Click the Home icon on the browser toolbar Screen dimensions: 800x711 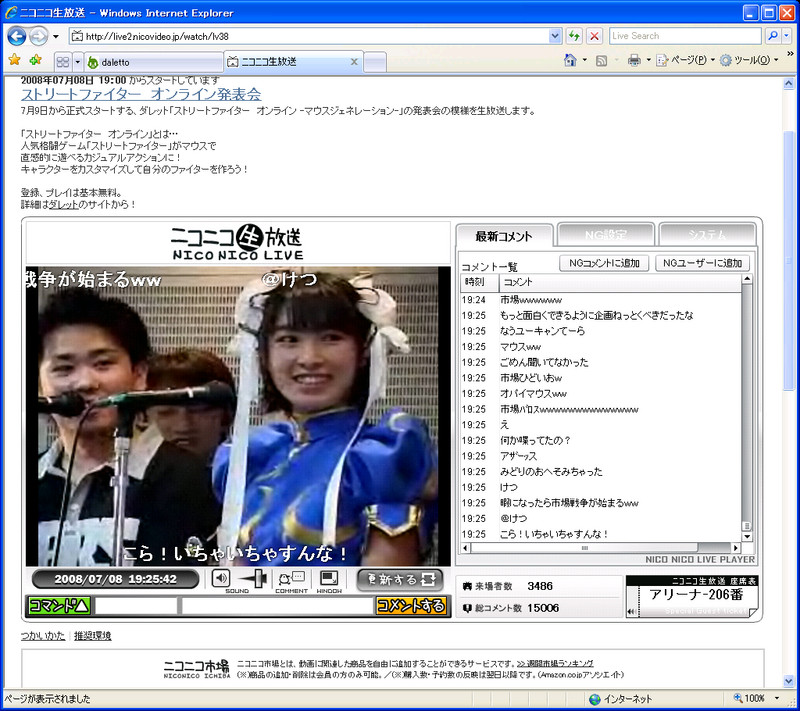(x=569, y=61)
